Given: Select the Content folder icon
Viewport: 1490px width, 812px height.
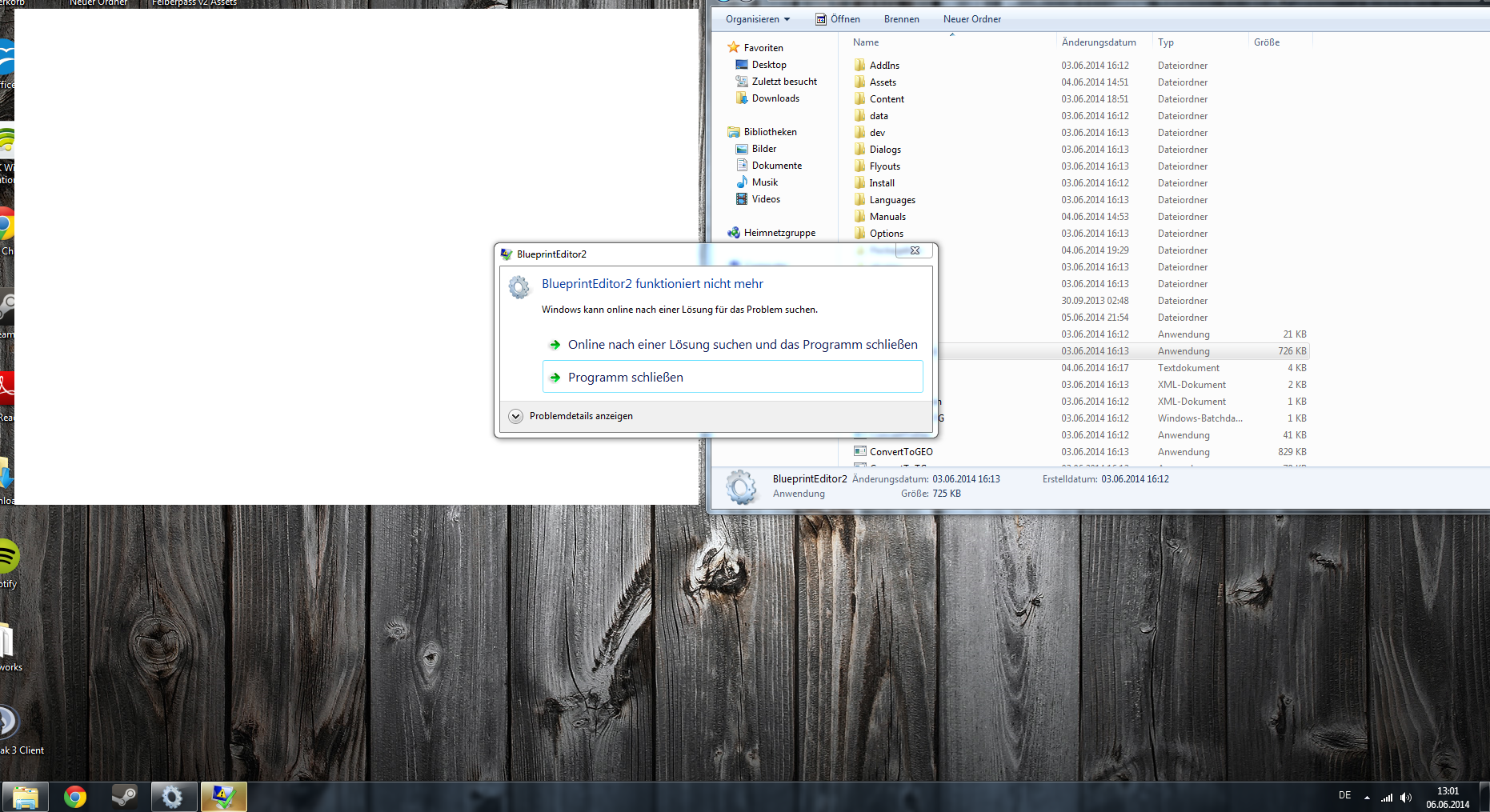Looking at the screenshot, I should (859, 98).
